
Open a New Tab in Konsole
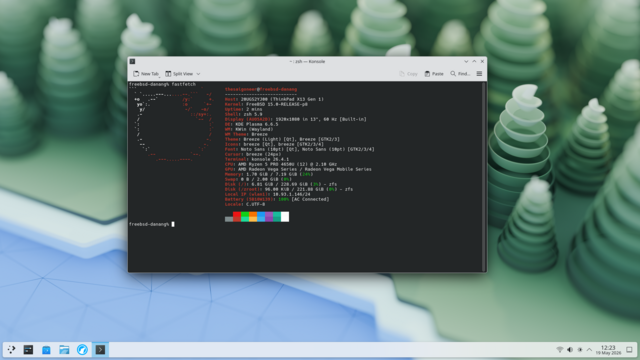tap(146, 74)
